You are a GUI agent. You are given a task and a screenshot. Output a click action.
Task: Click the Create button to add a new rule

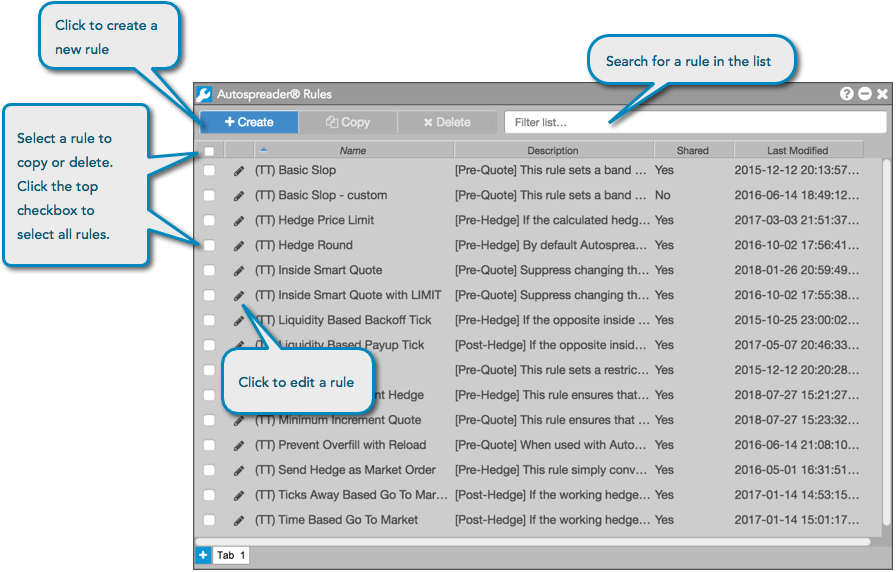coord(249,122)
